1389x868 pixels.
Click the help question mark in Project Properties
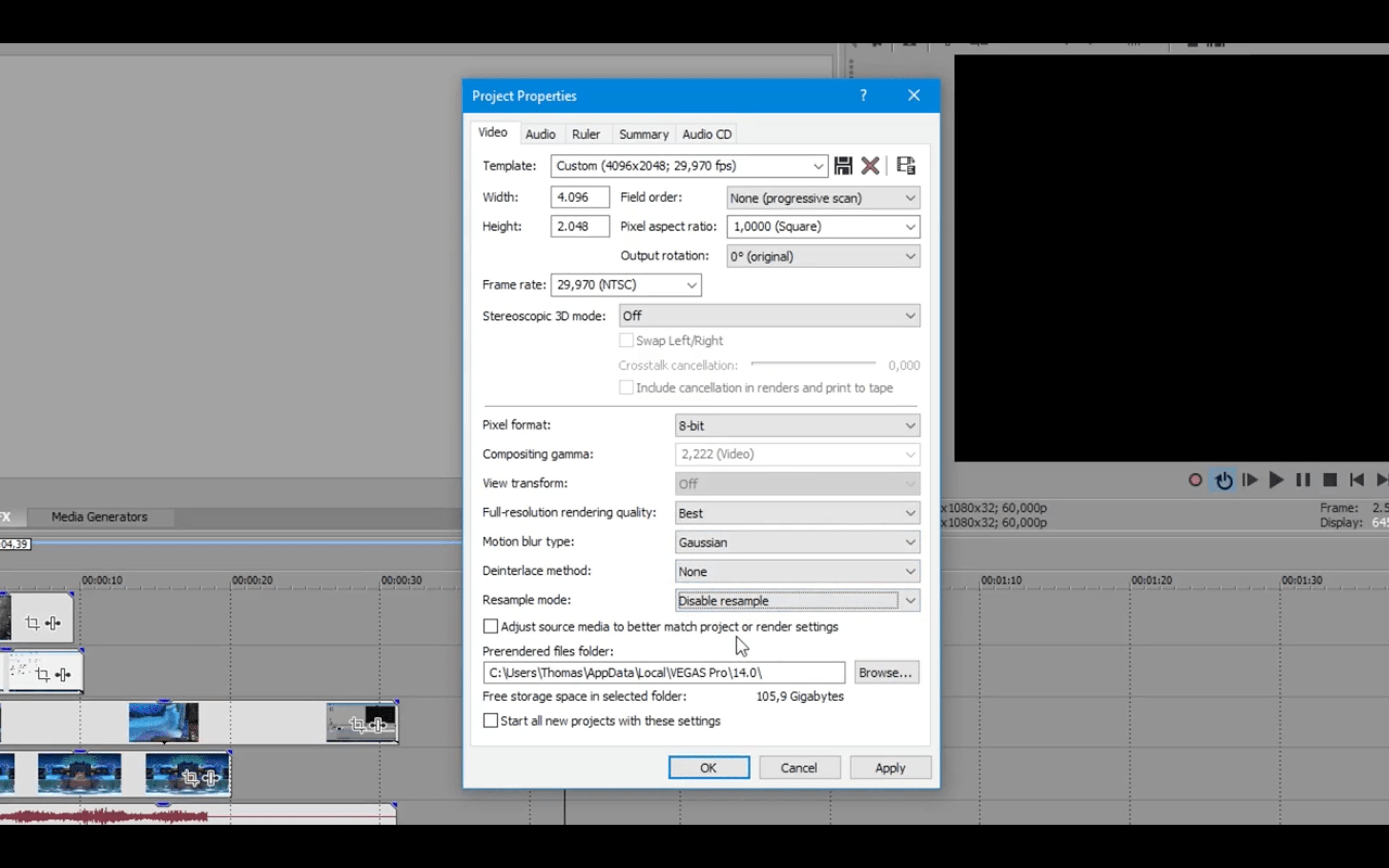863,95
